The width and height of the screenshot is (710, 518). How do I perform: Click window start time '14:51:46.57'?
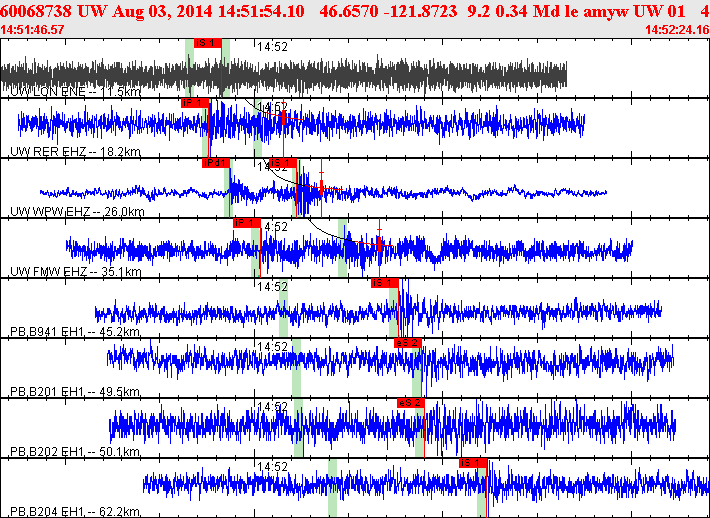tap(32, 30)
